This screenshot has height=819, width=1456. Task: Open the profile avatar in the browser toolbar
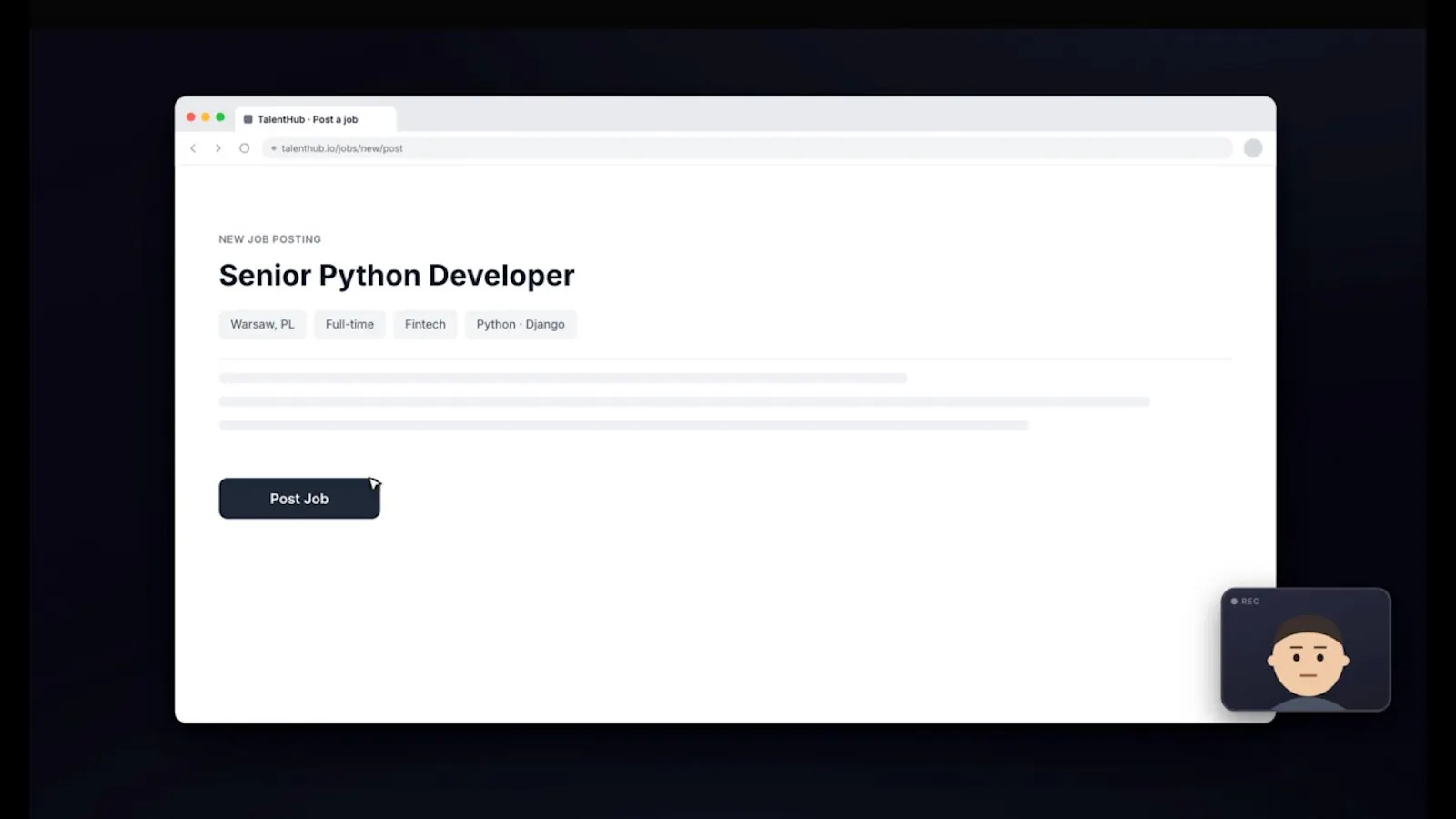tap(1253, 148)
